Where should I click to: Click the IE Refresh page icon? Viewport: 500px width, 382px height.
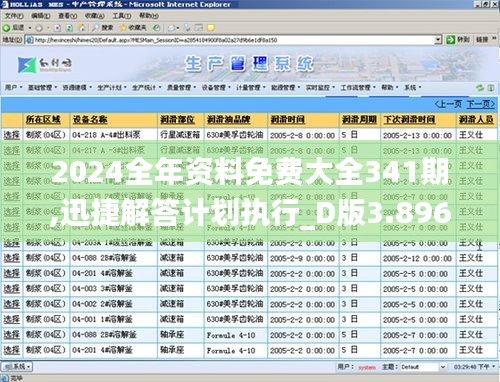click(69, 28)
